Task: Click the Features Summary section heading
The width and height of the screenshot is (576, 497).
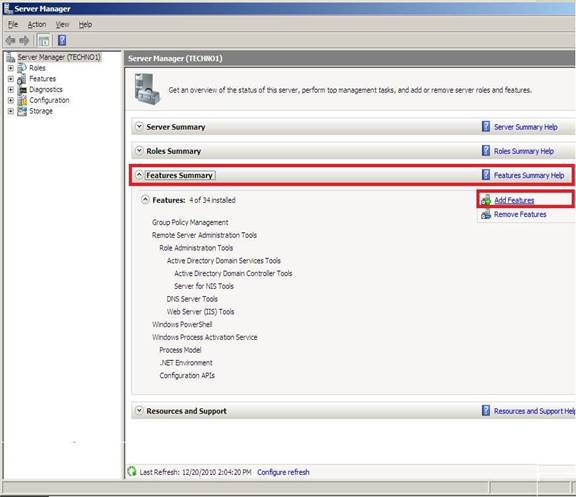Action: 179,175
